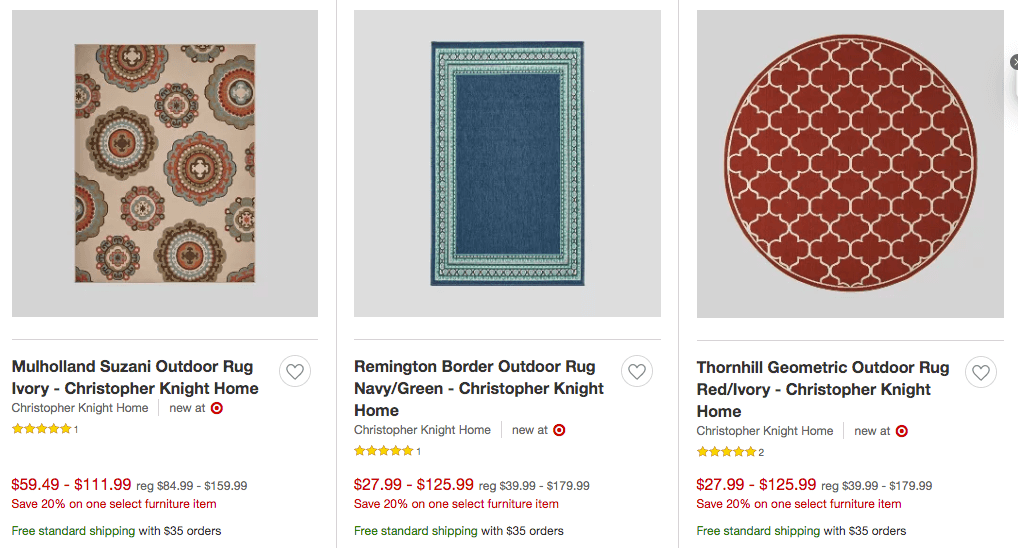Click Free standard shipping under Mulholland rug
This screenshot has width=1018, height=548.
(73, 531)
